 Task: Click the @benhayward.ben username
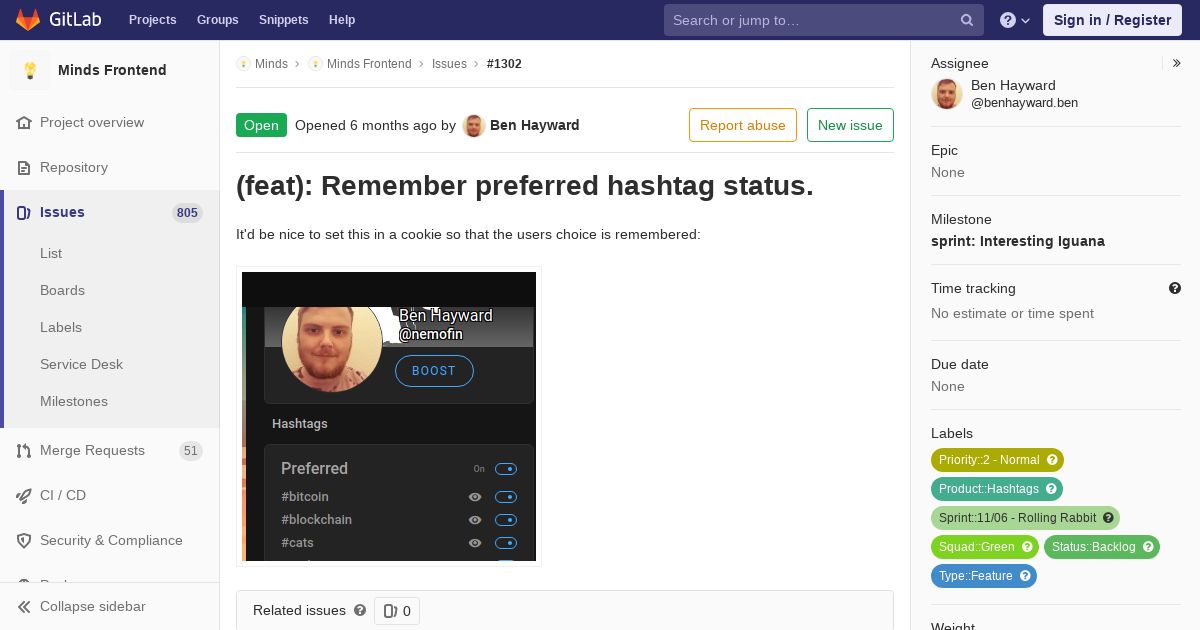[x=1024, y=103]
